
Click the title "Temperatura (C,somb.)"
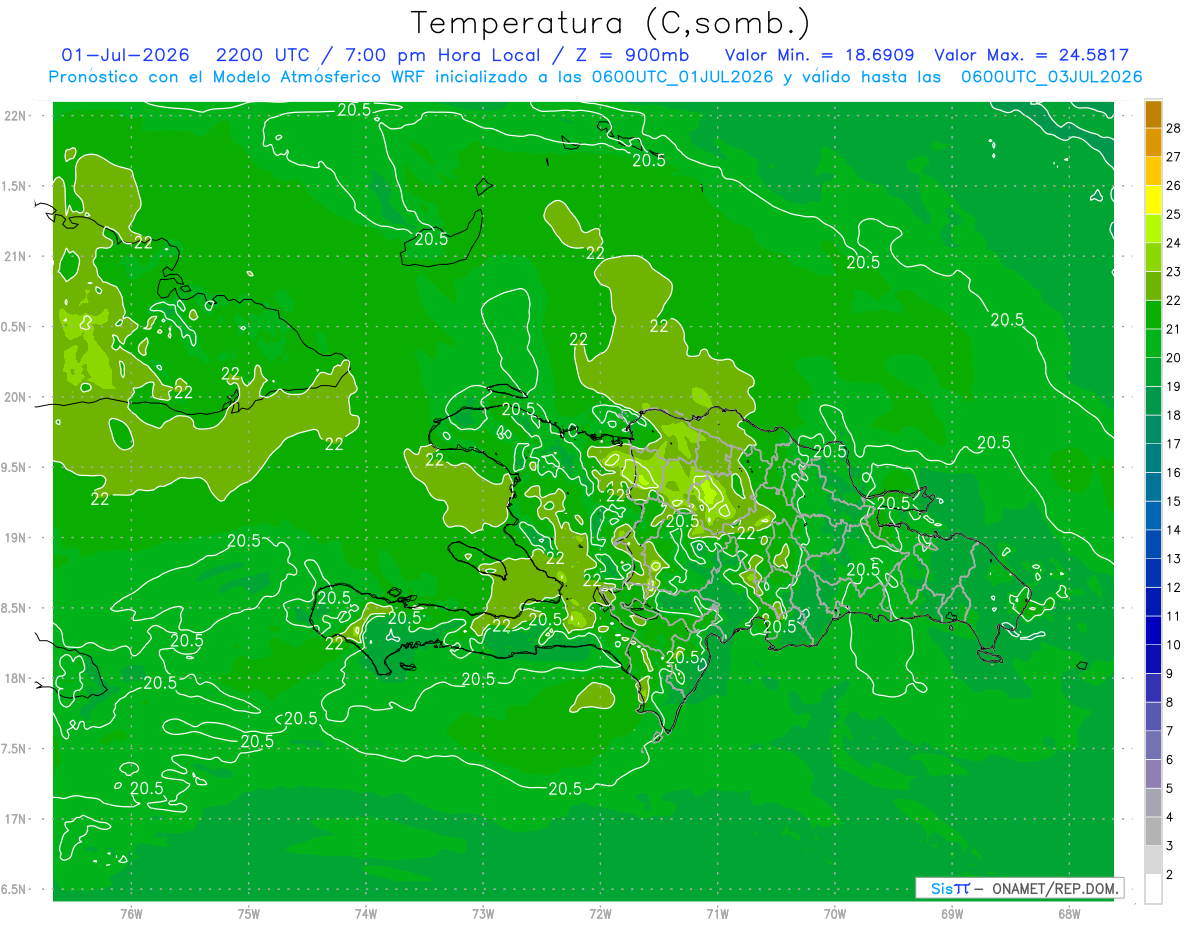point(610,23)
